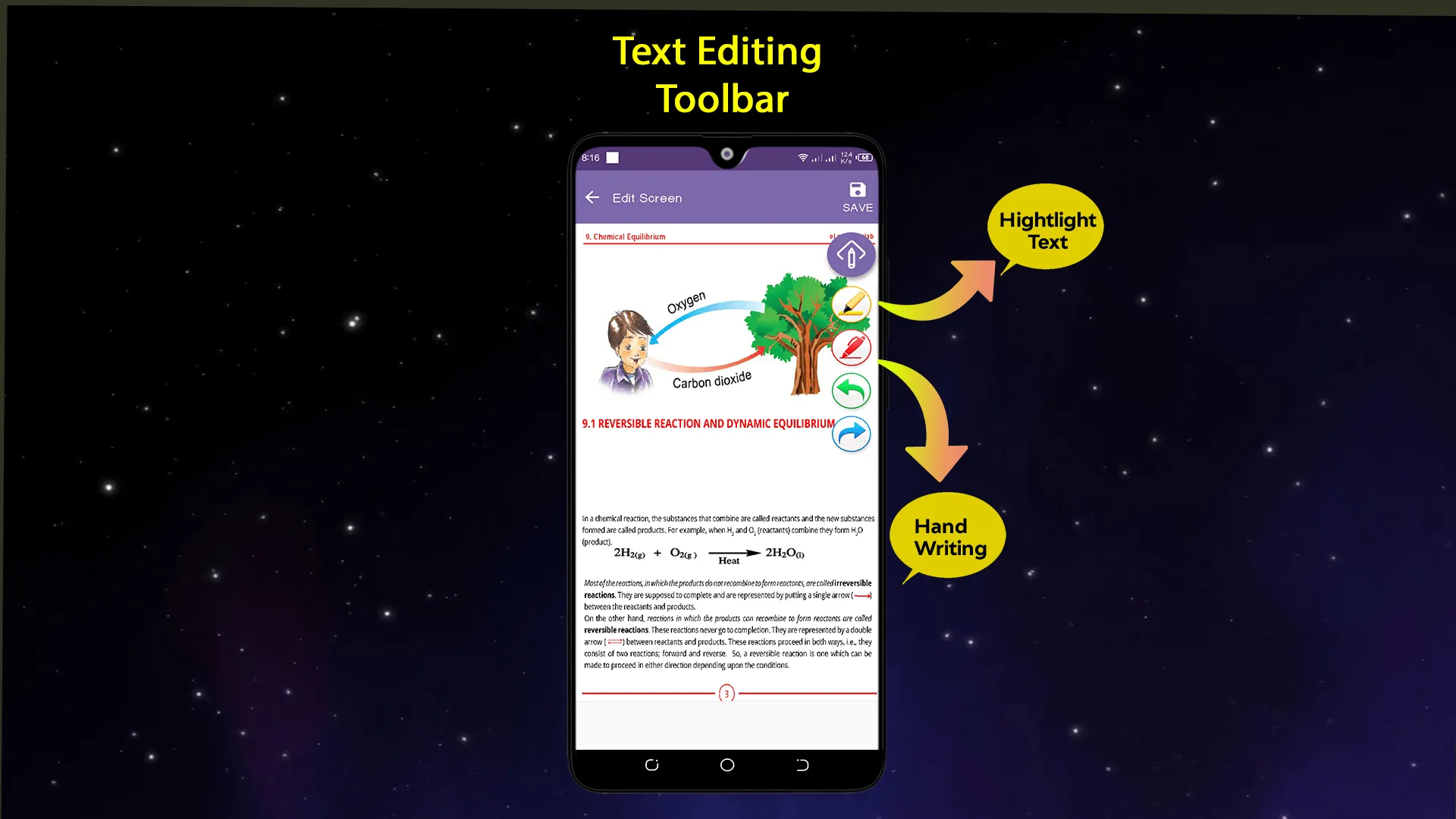Tap the navigation back arrow icon
This screenshot has width=1456, height=819.
pyautogui.click(x=592, y=198)
